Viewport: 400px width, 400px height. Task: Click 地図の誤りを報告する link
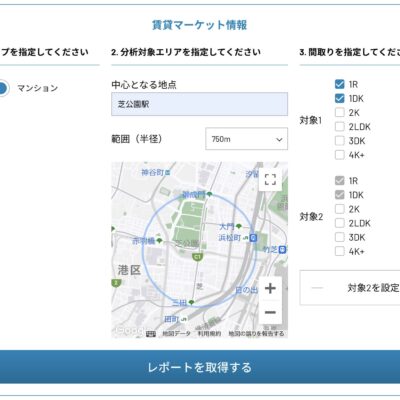[x=256, y=334]
